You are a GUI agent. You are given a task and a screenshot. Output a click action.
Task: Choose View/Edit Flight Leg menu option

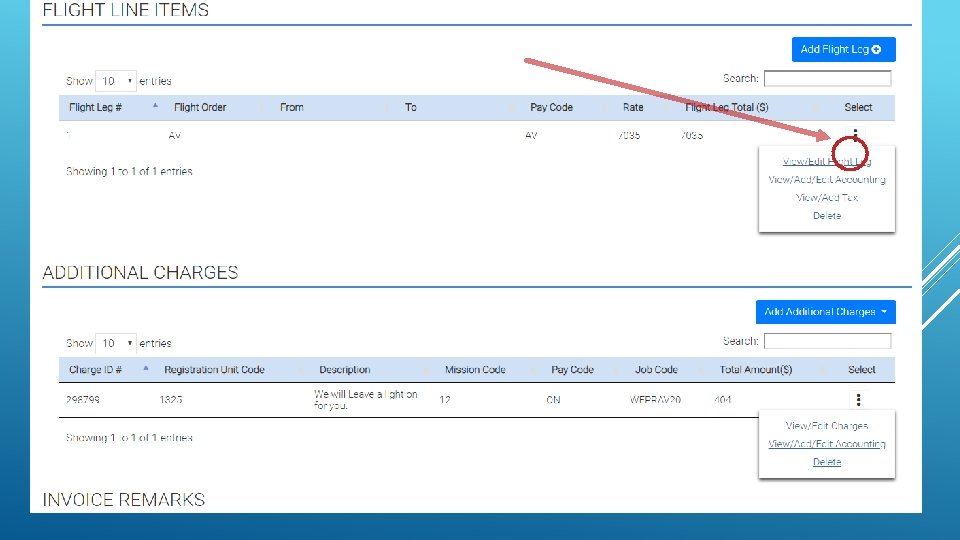[x=827, y=162]
